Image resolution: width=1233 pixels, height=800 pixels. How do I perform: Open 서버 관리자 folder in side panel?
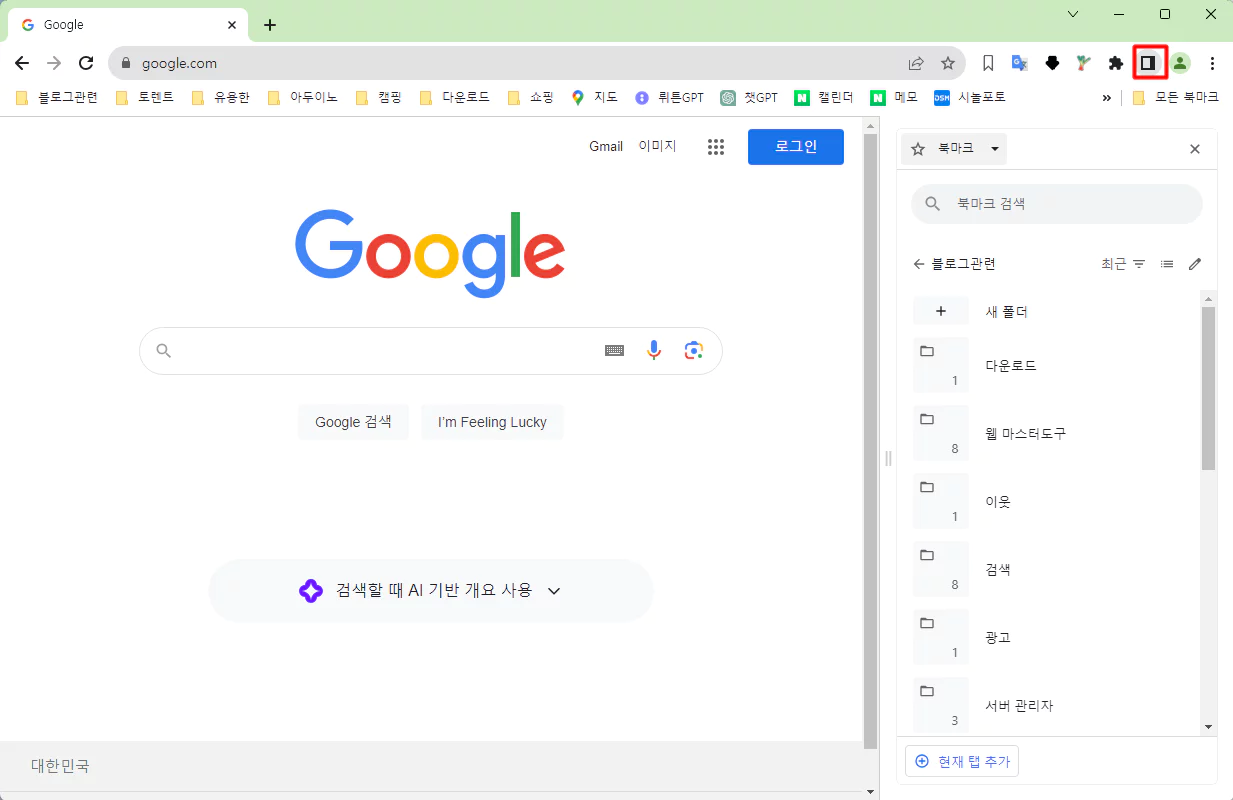(x=1056, y=705)
